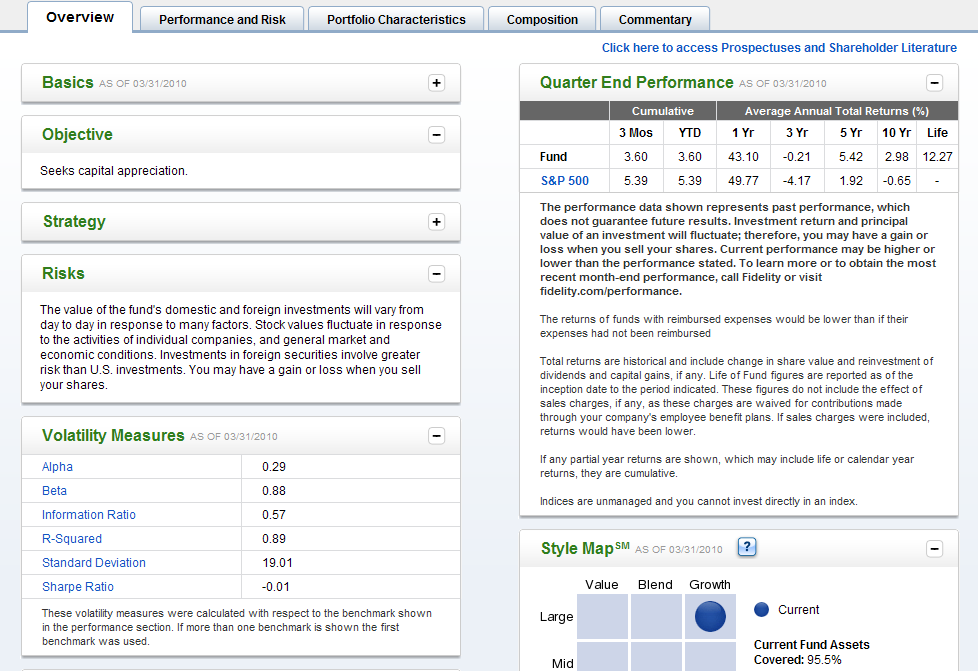The width and height of the screenshot is (978, 671).
Task: Collapse the Volatility Measures panel
Action: click(436, 436)
